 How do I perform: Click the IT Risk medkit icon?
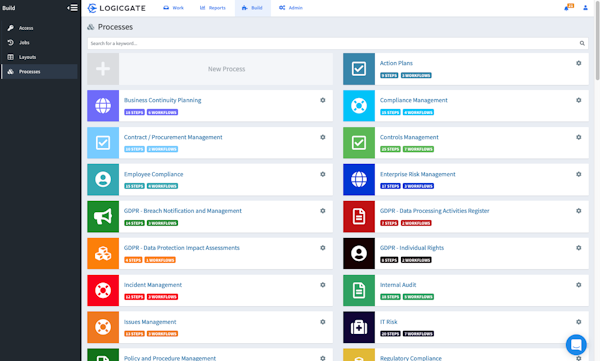[359, 327]
